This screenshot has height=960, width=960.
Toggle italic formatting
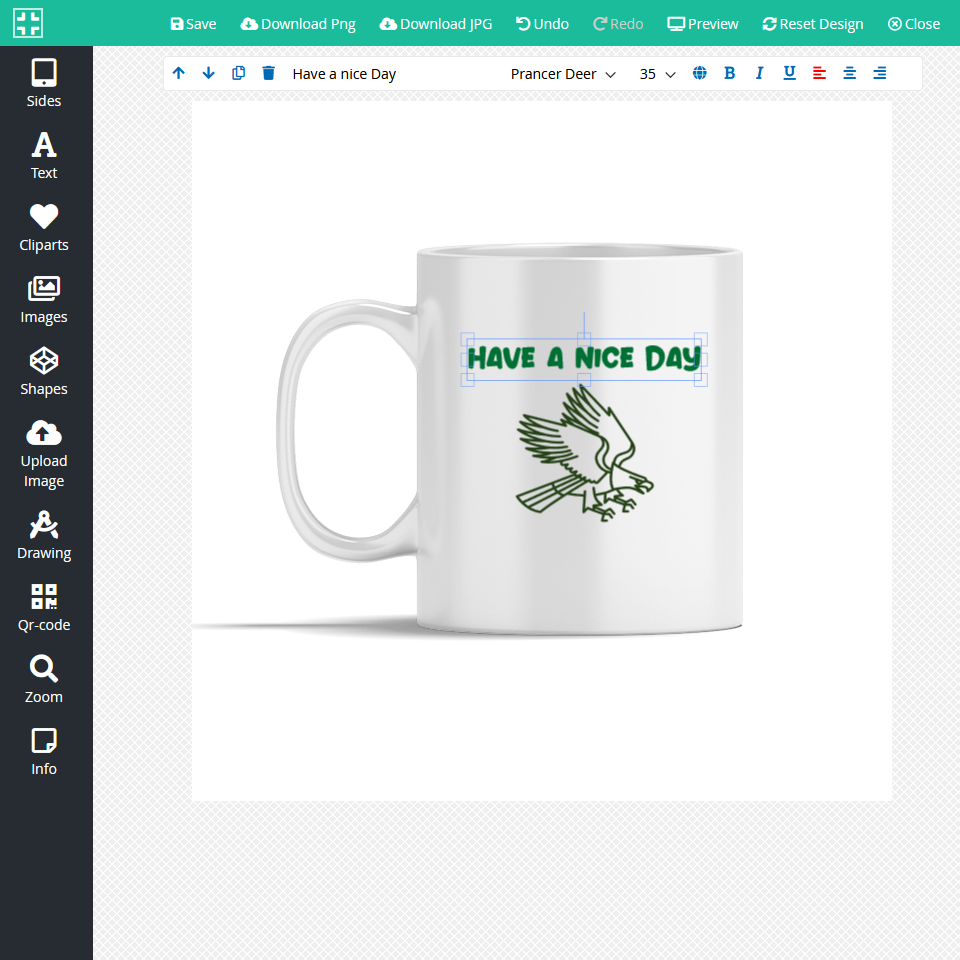point(759,73)
